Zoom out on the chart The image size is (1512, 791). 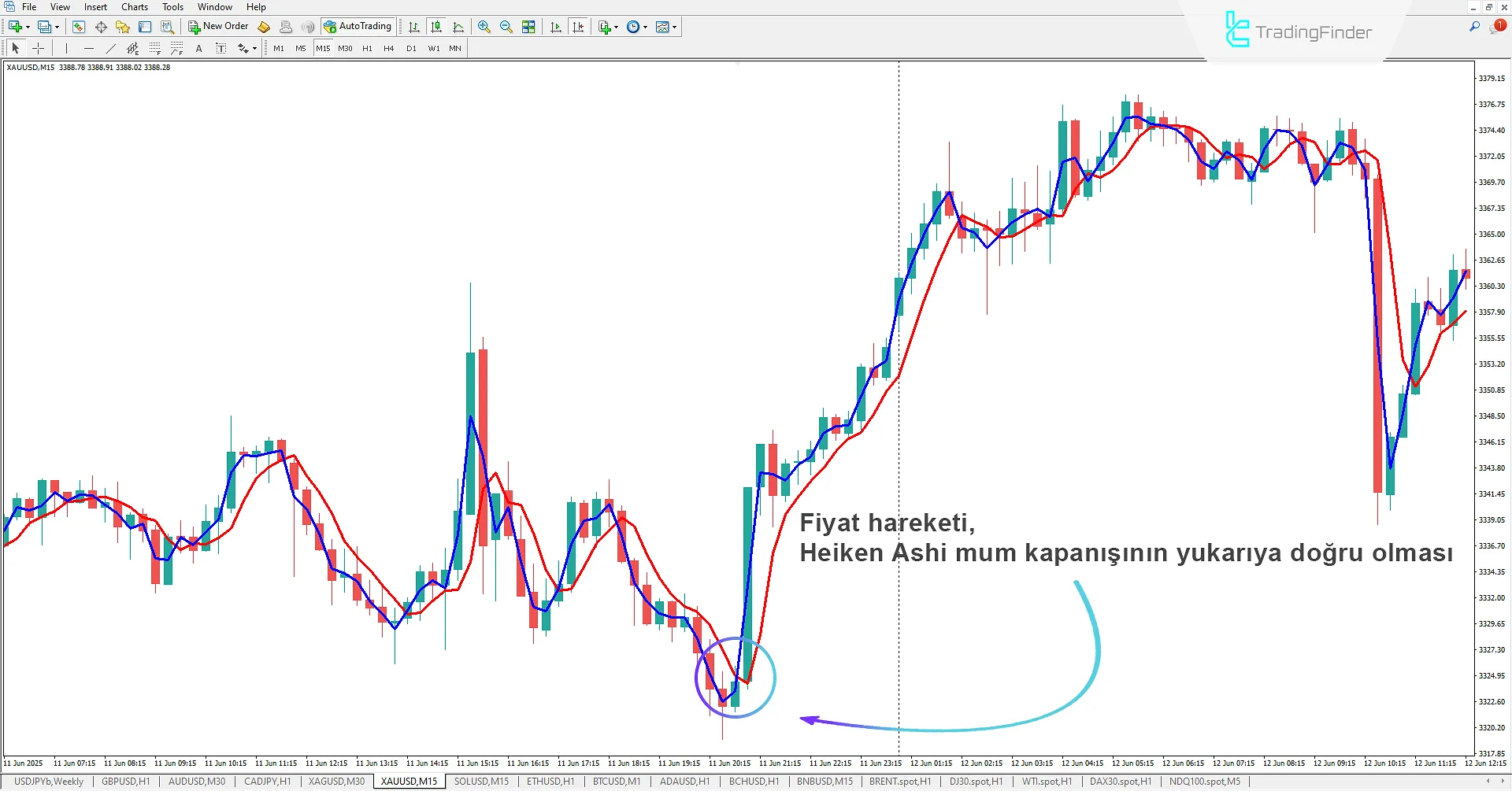(x=506, y=26)
